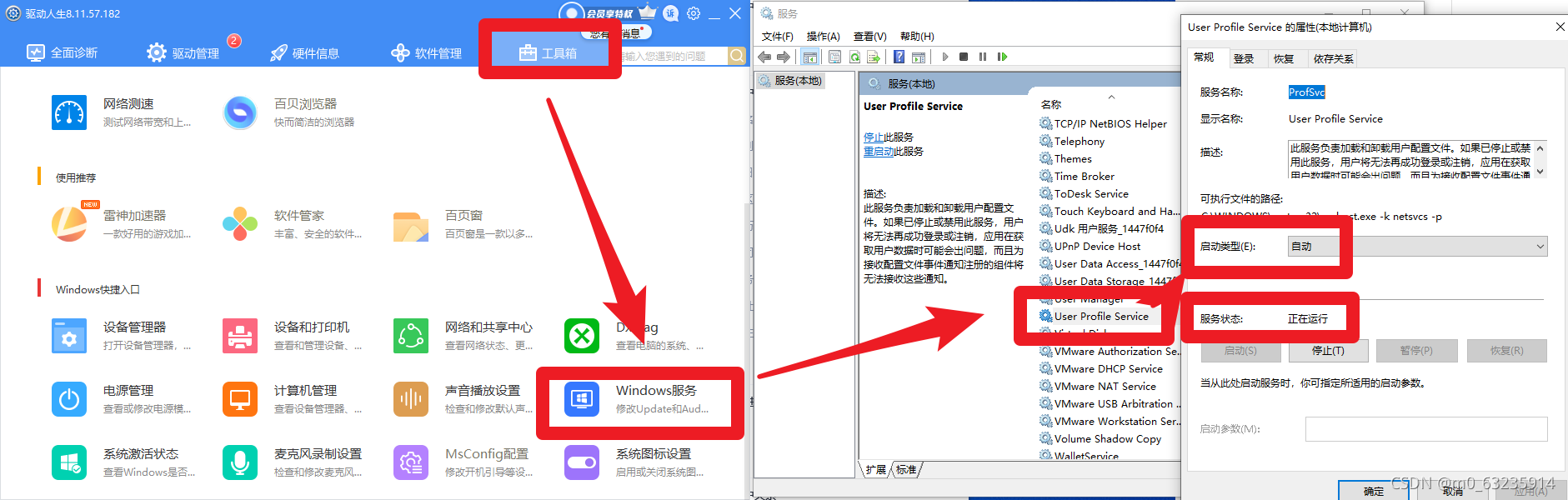Click the 停止 this service link
Image resolution: width=1568 pixels, height=500 pixels.
[872, 137]
